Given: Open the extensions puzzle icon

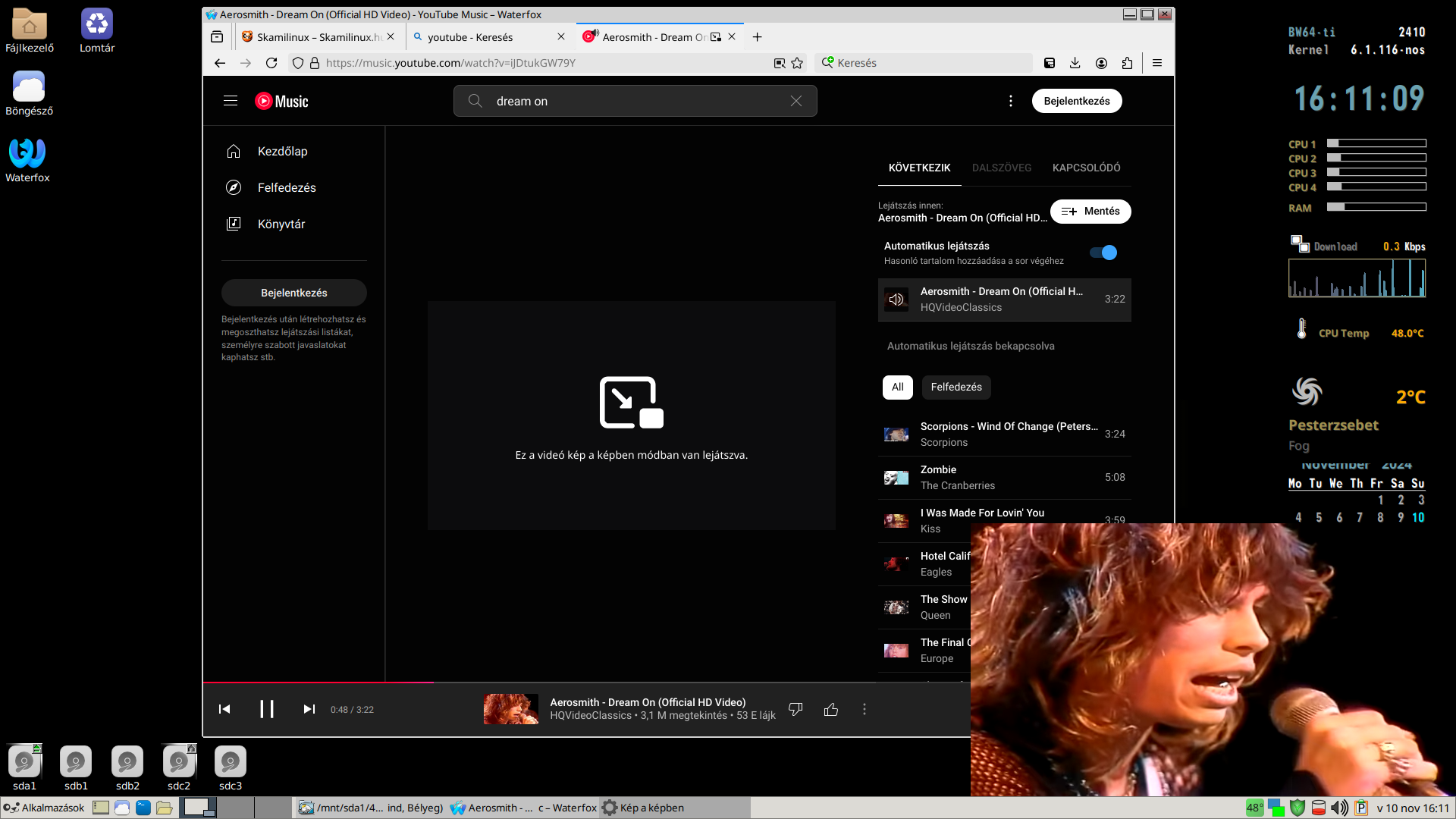Looking at the screenshot, I should pos(1127,63).
